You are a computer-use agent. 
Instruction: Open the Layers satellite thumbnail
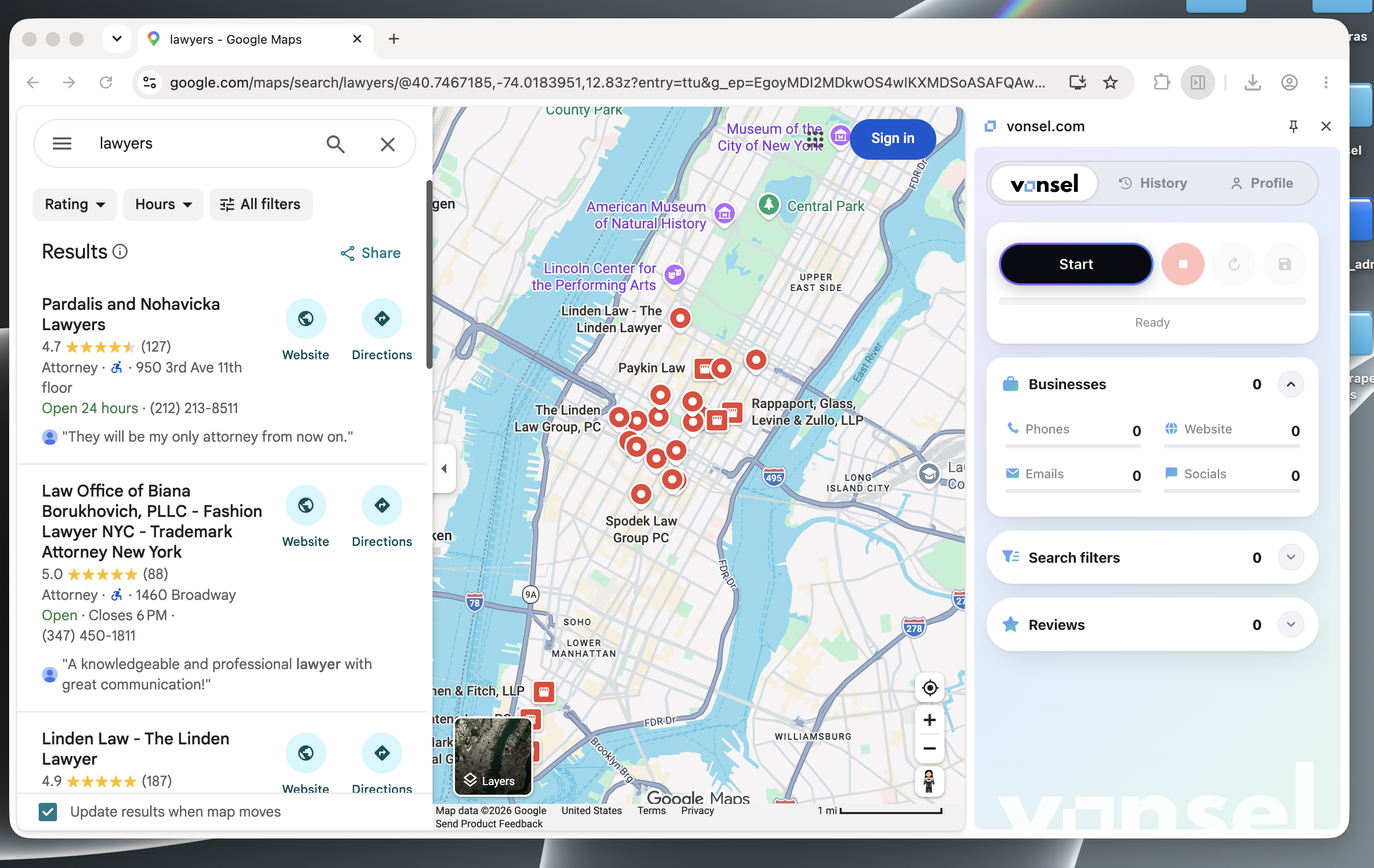[493, 756]
